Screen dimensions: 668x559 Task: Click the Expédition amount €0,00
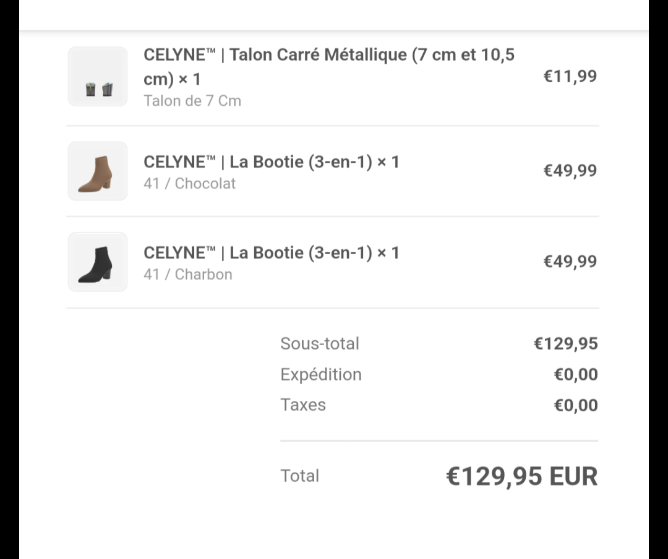[576, 375]
